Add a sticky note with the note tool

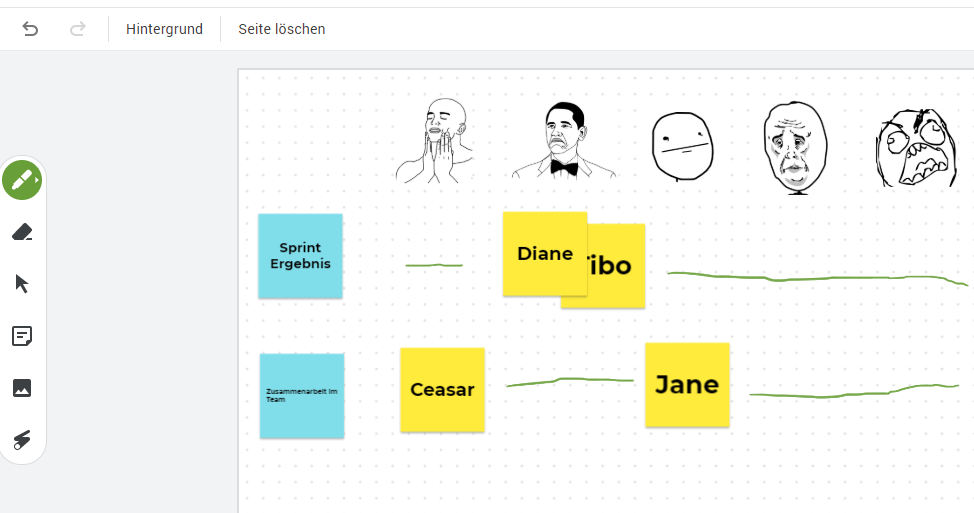point(22,336)
